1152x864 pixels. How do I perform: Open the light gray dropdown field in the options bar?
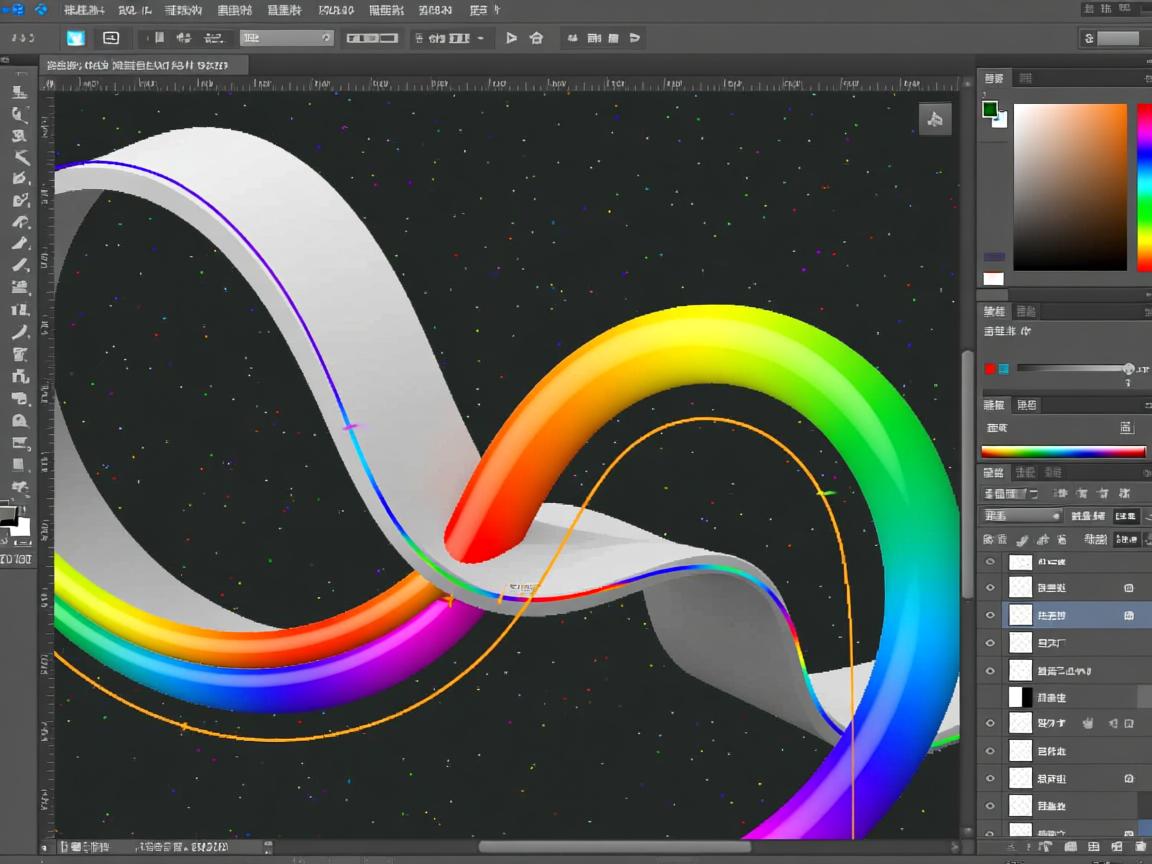click(286, 38)
